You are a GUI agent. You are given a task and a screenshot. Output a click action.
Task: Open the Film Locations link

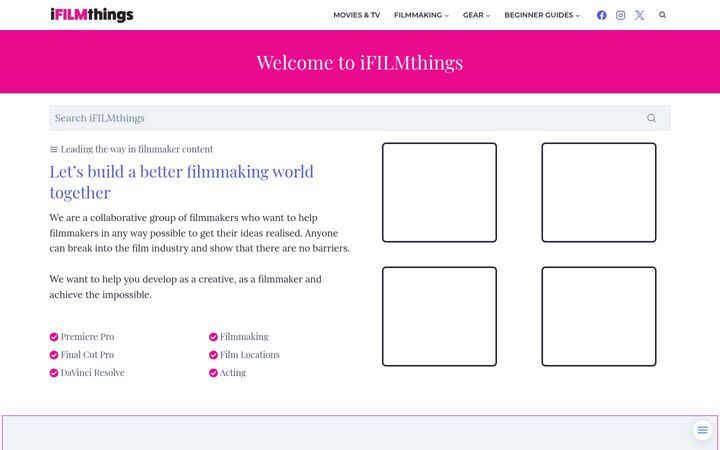(249, 354)
